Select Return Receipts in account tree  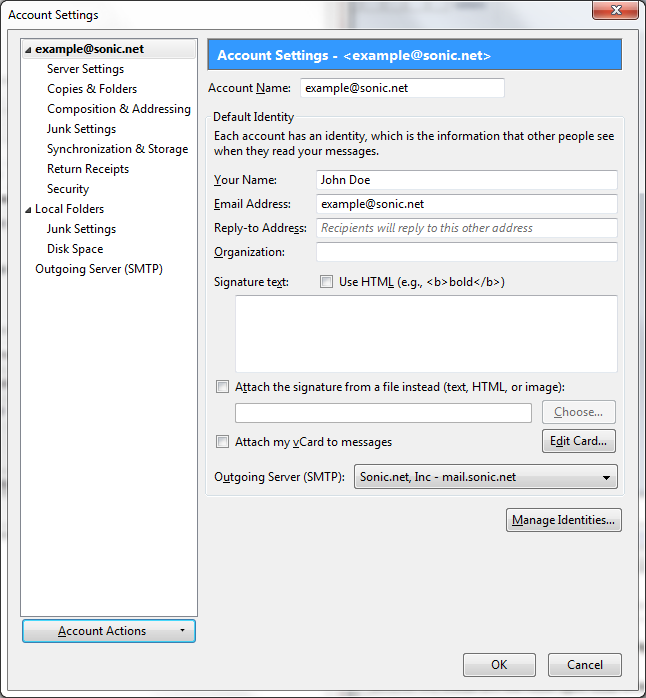(x=88, y=169)
